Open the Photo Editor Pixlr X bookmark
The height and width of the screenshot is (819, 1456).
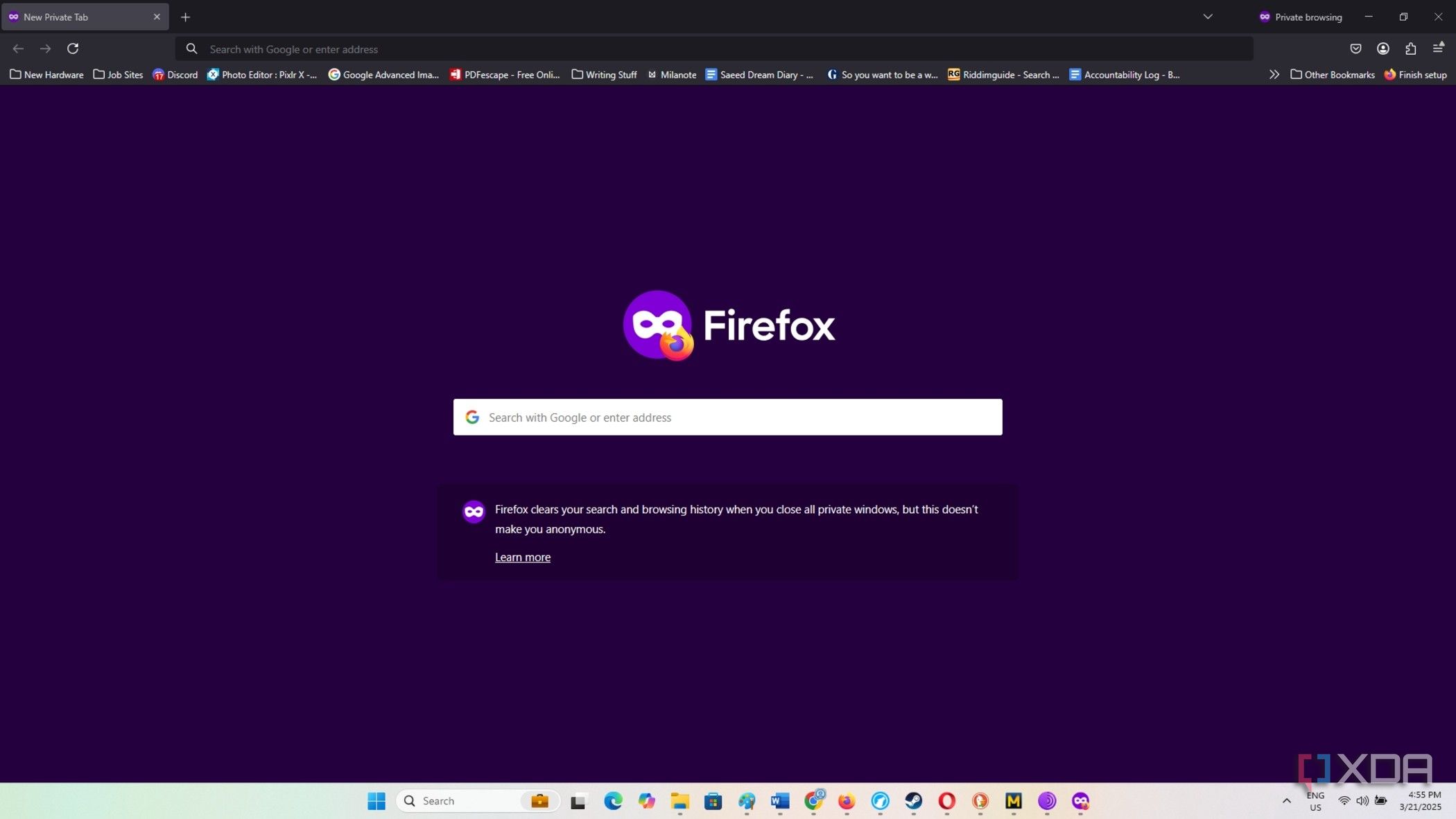(x=262, y=74)
